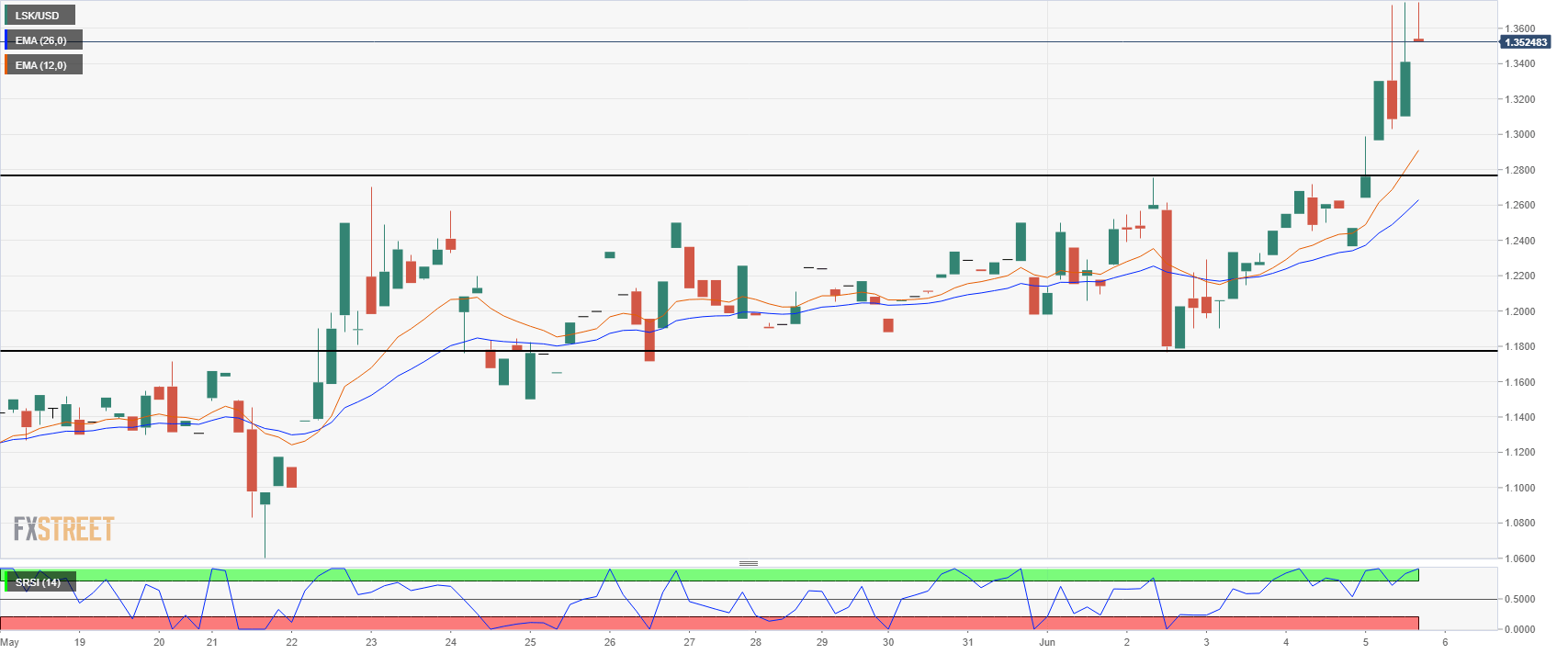
Task: Click the 1.2800 price axis label
Action: (x=1518, y=171)
